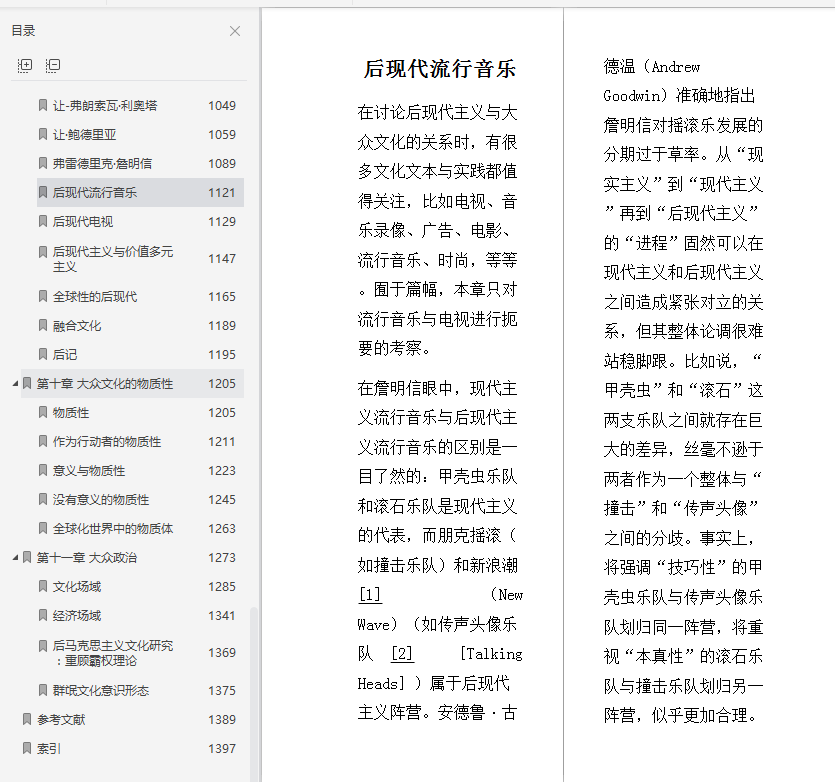Follow footnote link [1]
This screenshot has width=835, height=782.
tap(370, 594)
